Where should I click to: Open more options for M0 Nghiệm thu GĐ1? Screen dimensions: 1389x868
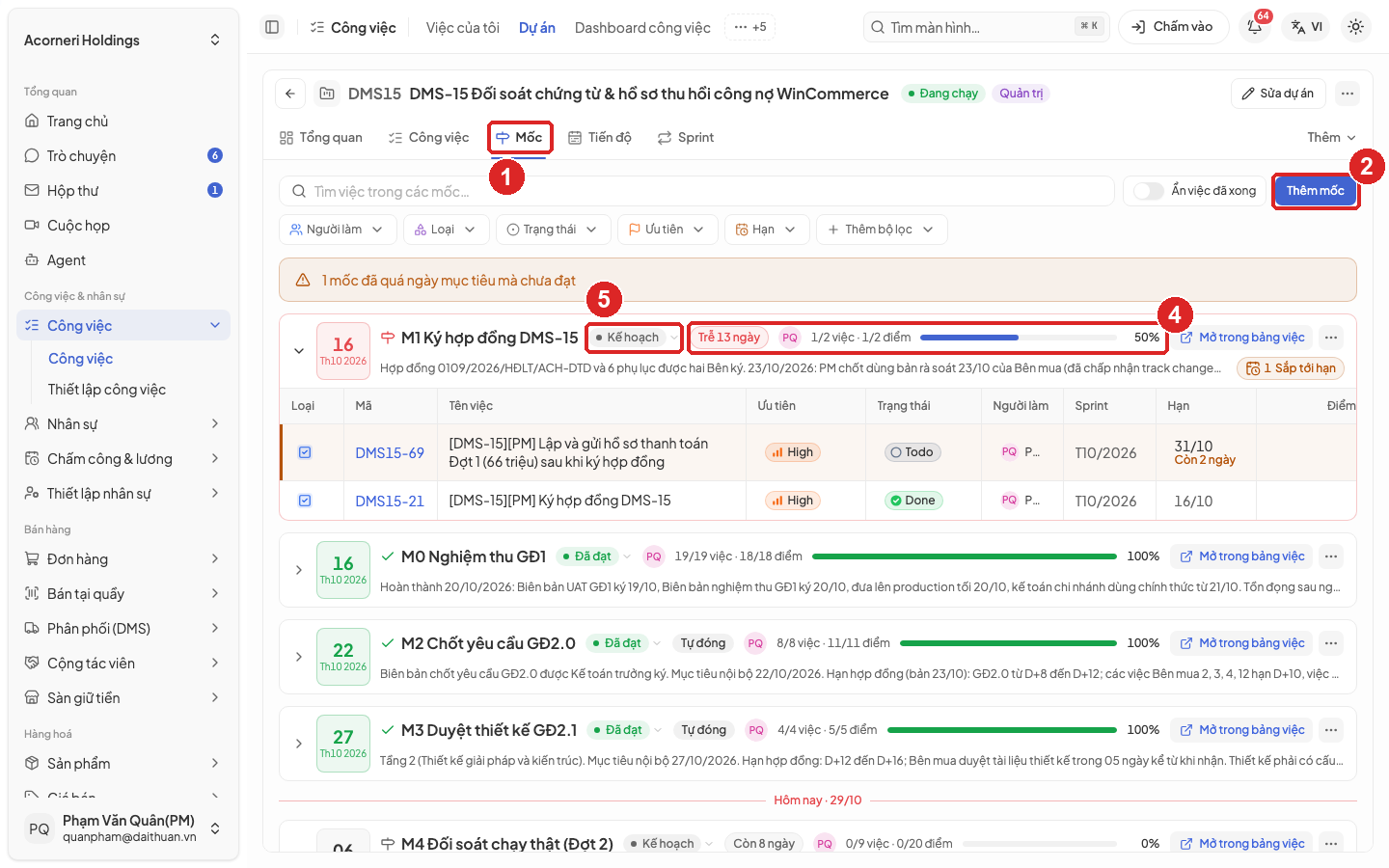click(1331, 556)
